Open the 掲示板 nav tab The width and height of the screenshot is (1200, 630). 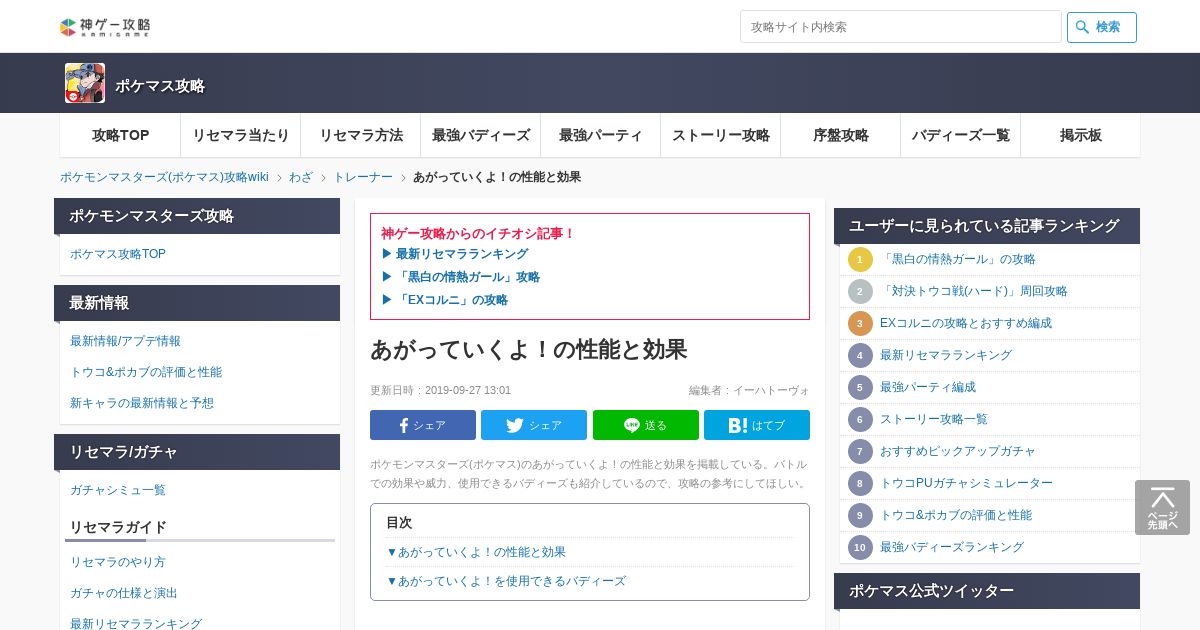(x=1080, y=135)
